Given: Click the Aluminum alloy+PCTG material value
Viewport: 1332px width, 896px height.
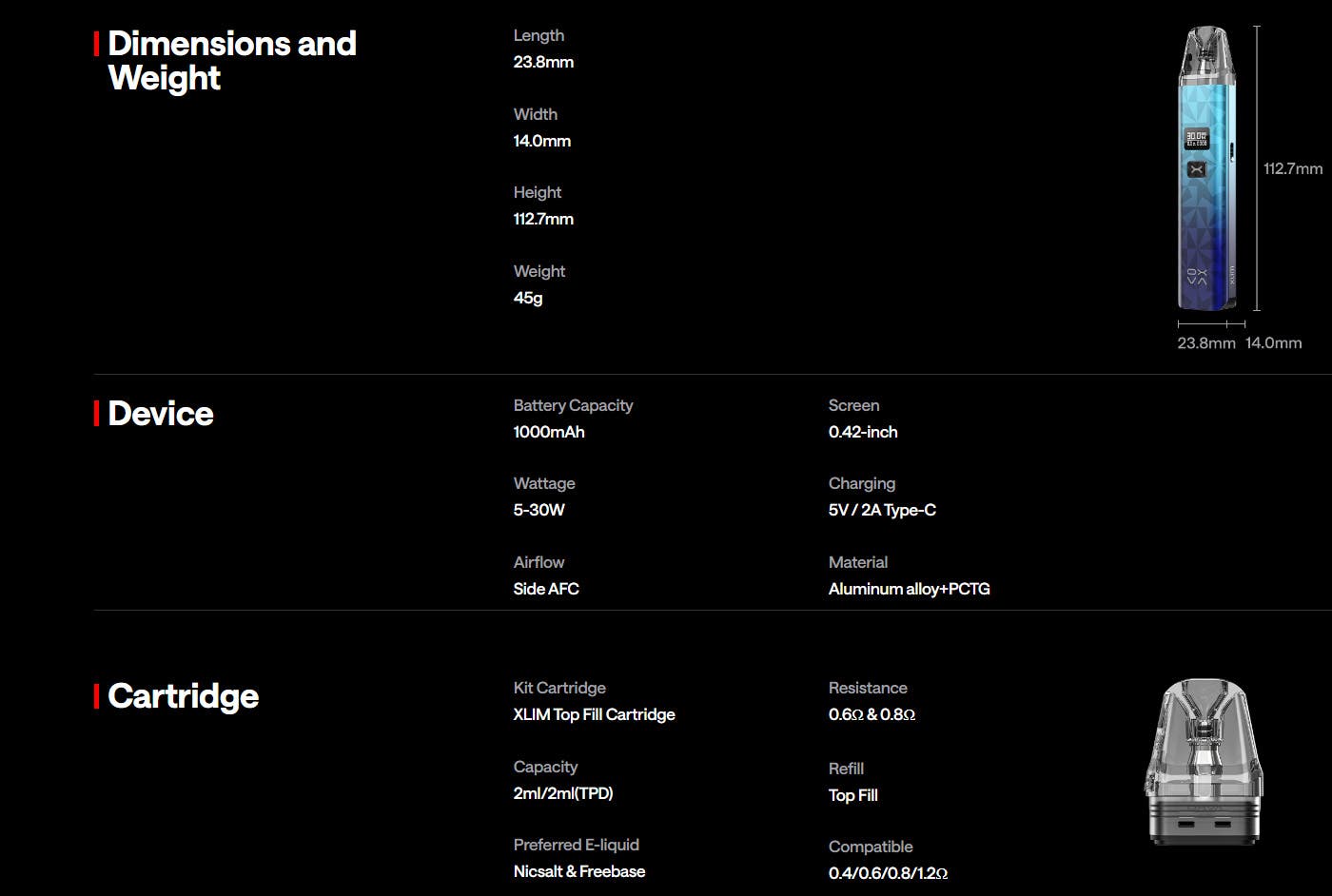Looking at the screenshot, I should 910,589.
